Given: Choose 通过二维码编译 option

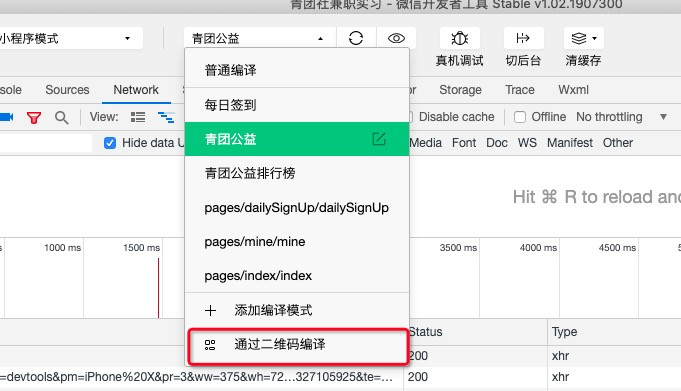Looking at the screenshot, I should pos(297,345).
